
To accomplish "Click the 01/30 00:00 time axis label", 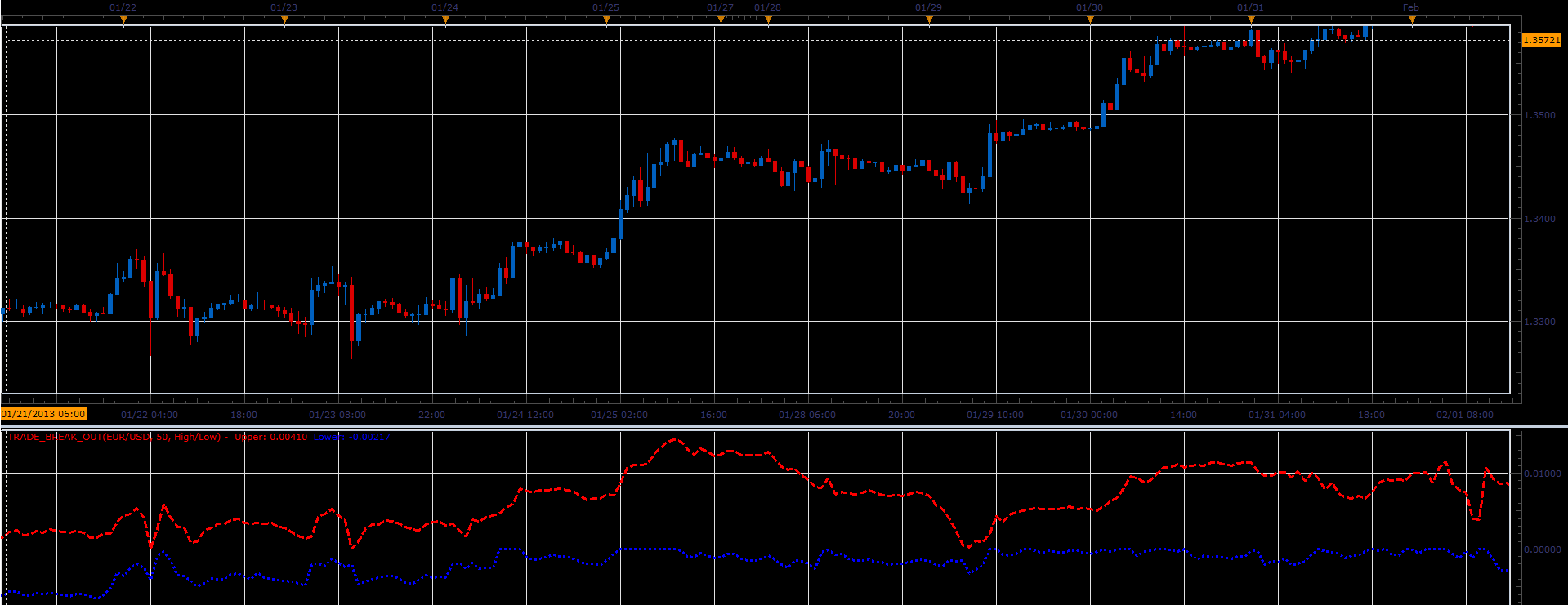I will click(x=1089, y=415).
